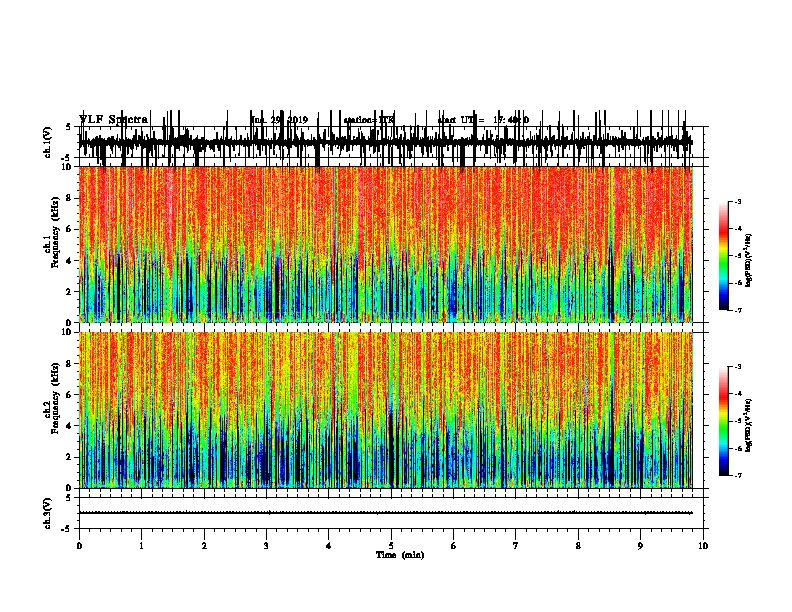Click time axis tick label 8

[578, 546]
